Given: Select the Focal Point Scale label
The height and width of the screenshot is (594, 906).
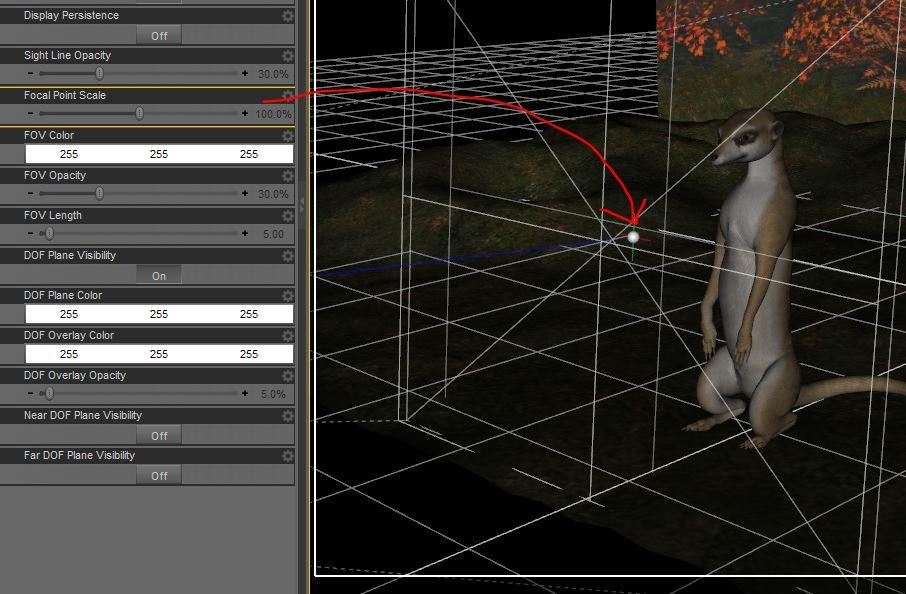Looking at the screenshot, I should pyautogui.click(x=65, y=95).
